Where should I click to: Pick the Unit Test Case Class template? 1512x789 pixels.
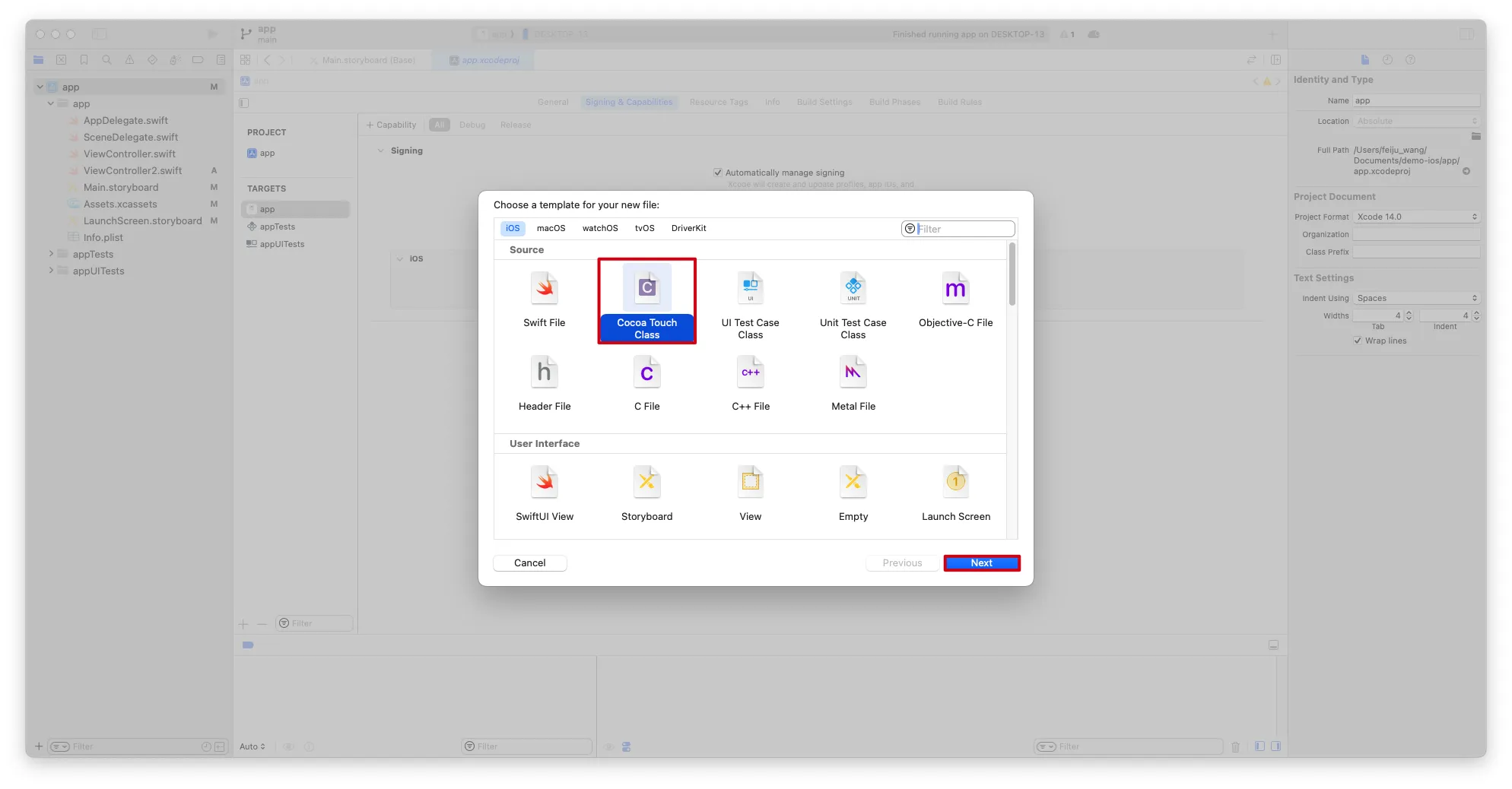[x=853, y=289]
